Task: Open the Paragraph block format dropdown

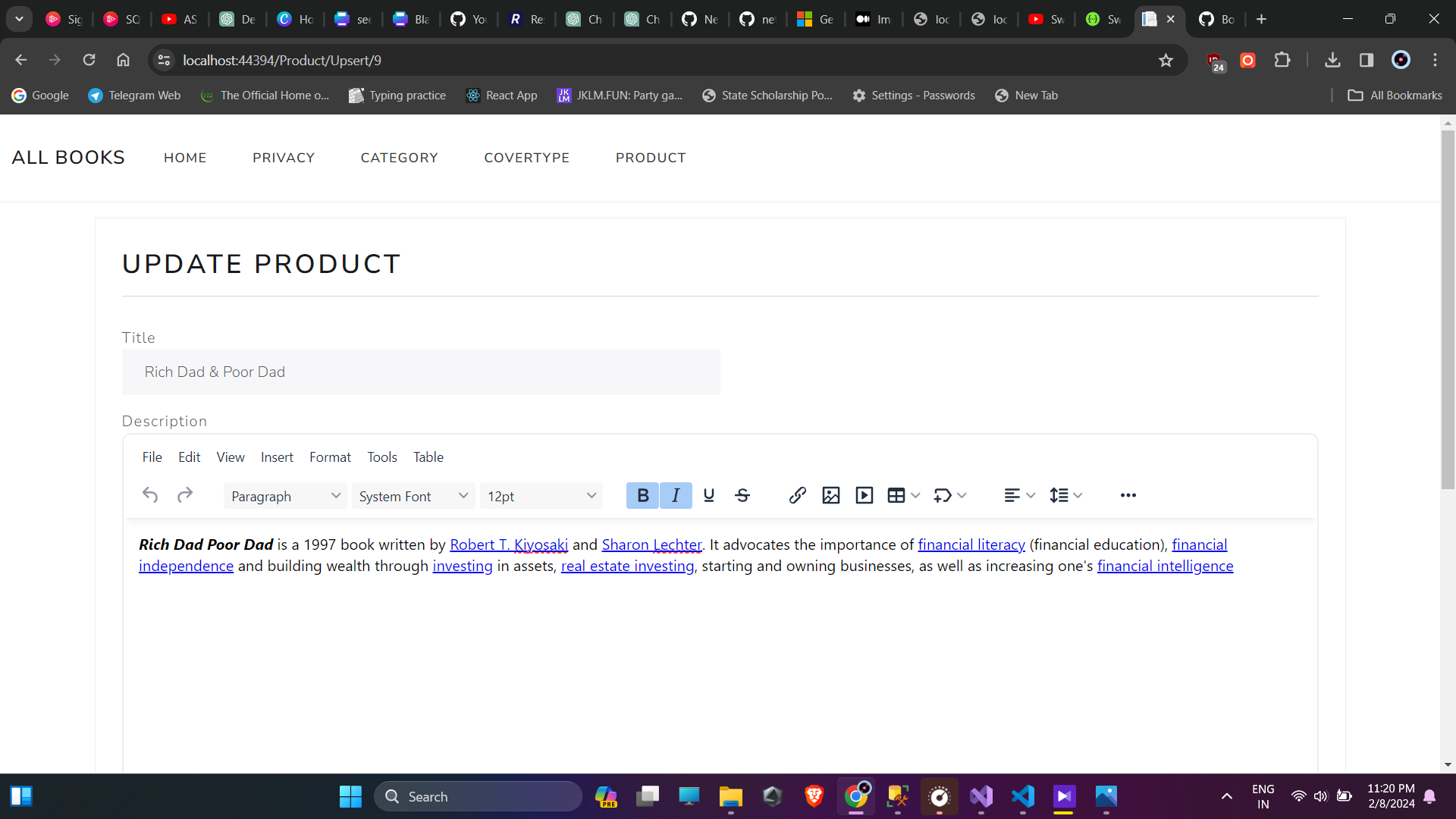Action: click(x=285, y=496)
